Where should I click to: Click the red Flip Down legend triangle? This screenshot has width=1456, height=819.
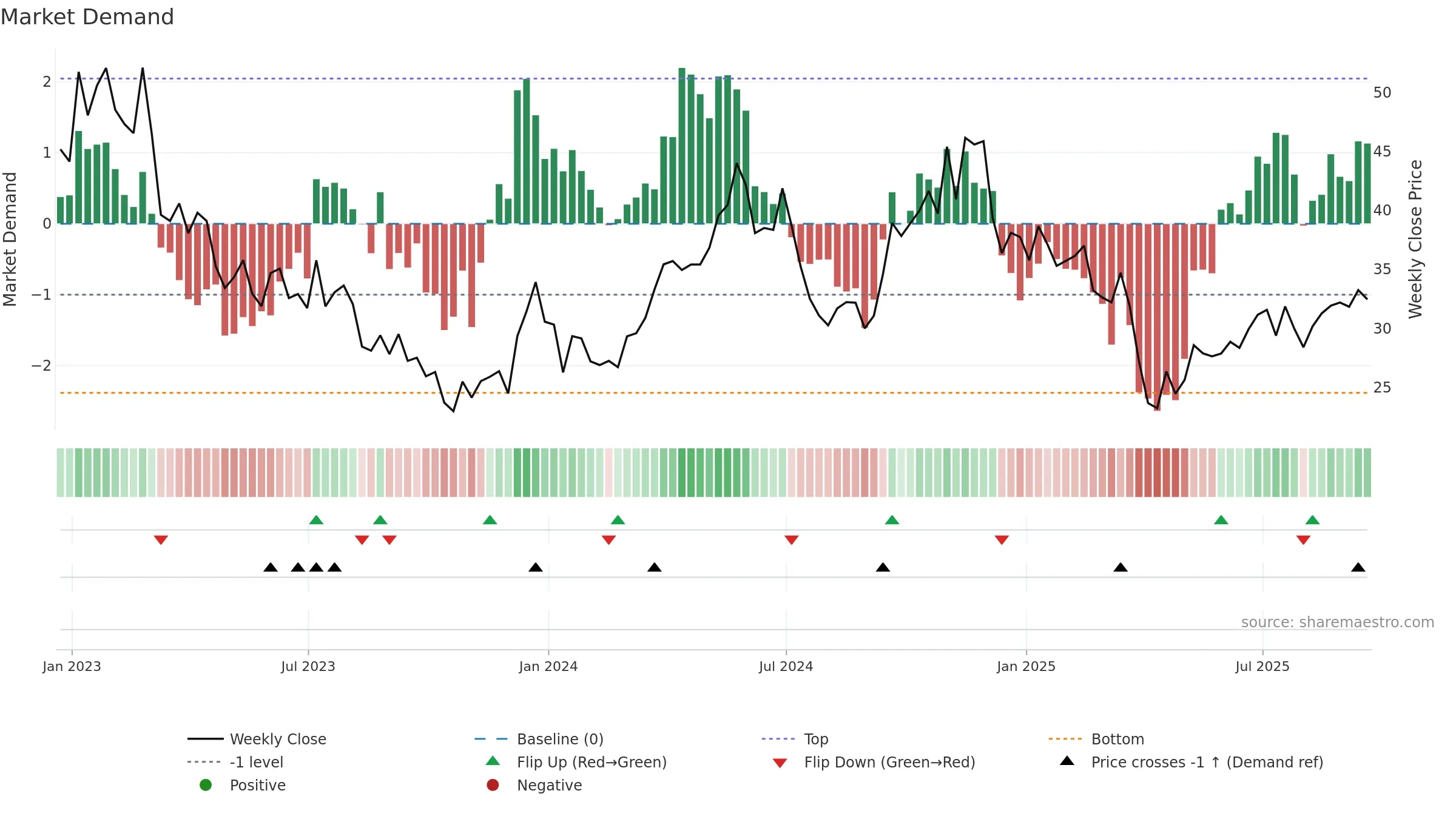[780, 763]
